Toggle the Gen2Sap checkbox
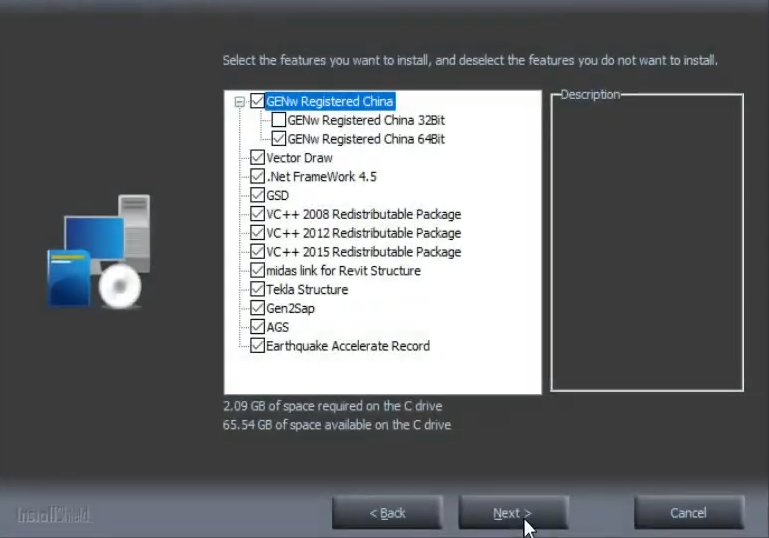 257,308
